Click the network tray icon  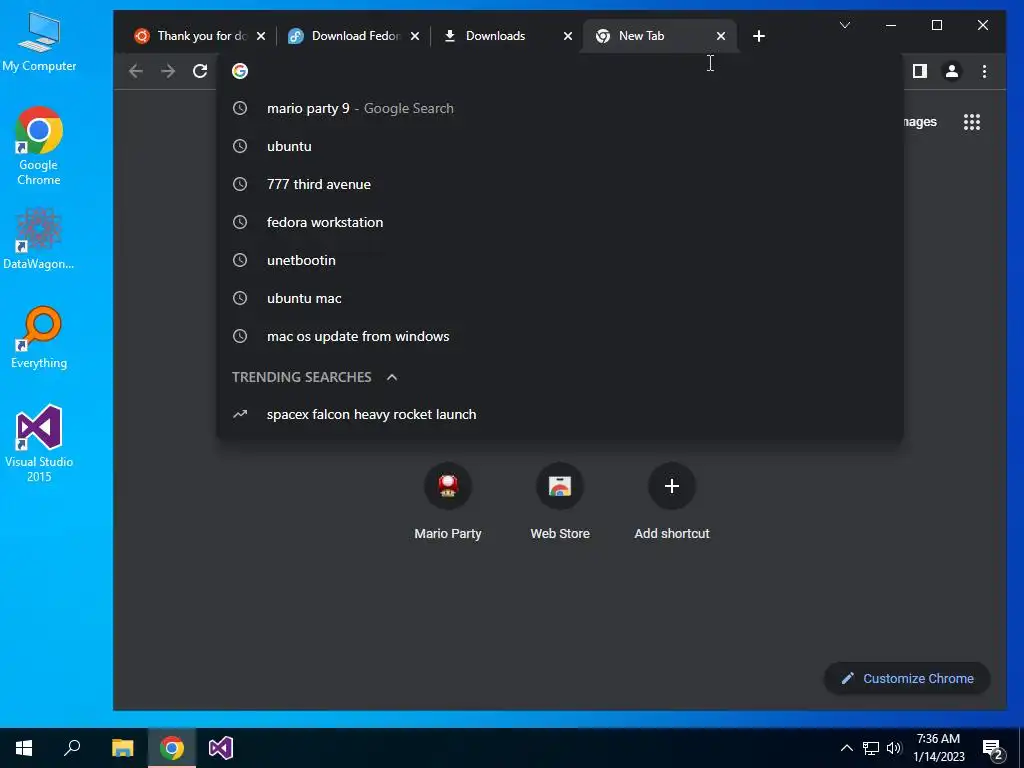pos(871,748)
